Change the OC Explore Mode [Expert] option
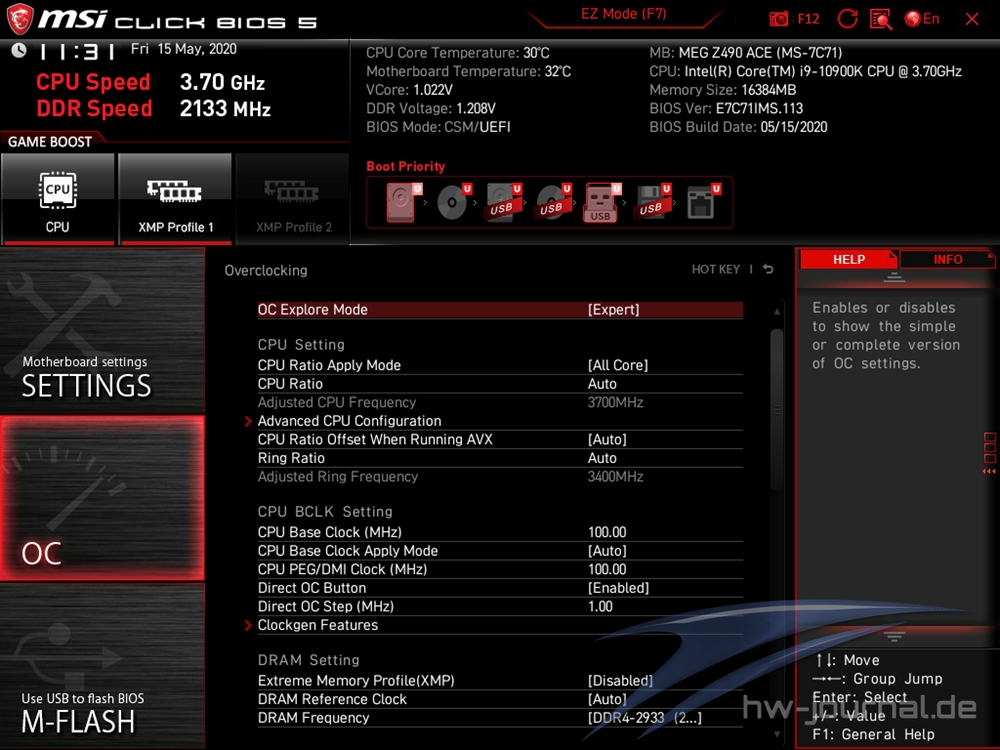 (x=500, y=309)
